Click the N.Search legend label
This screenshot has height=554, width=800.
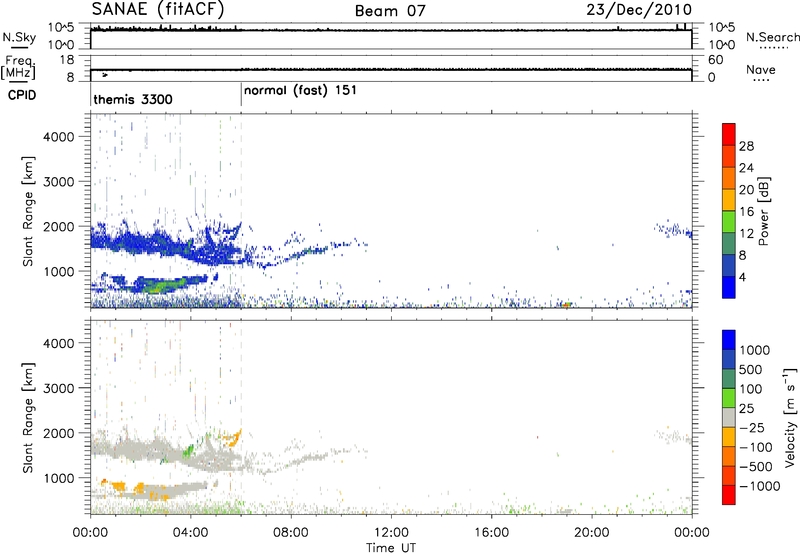coord(773,37)
